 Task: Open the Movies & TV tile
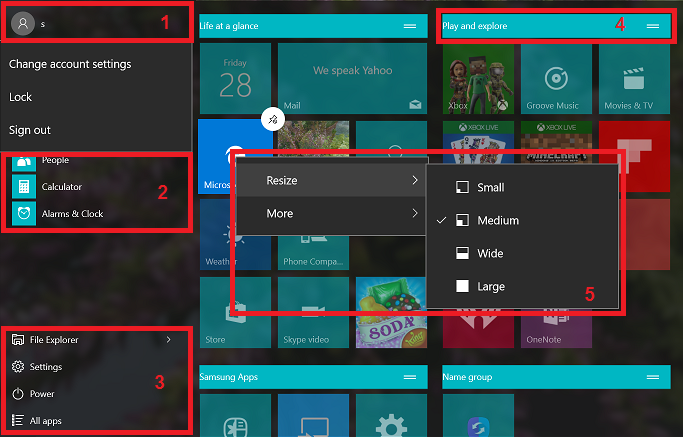[634, 78]
